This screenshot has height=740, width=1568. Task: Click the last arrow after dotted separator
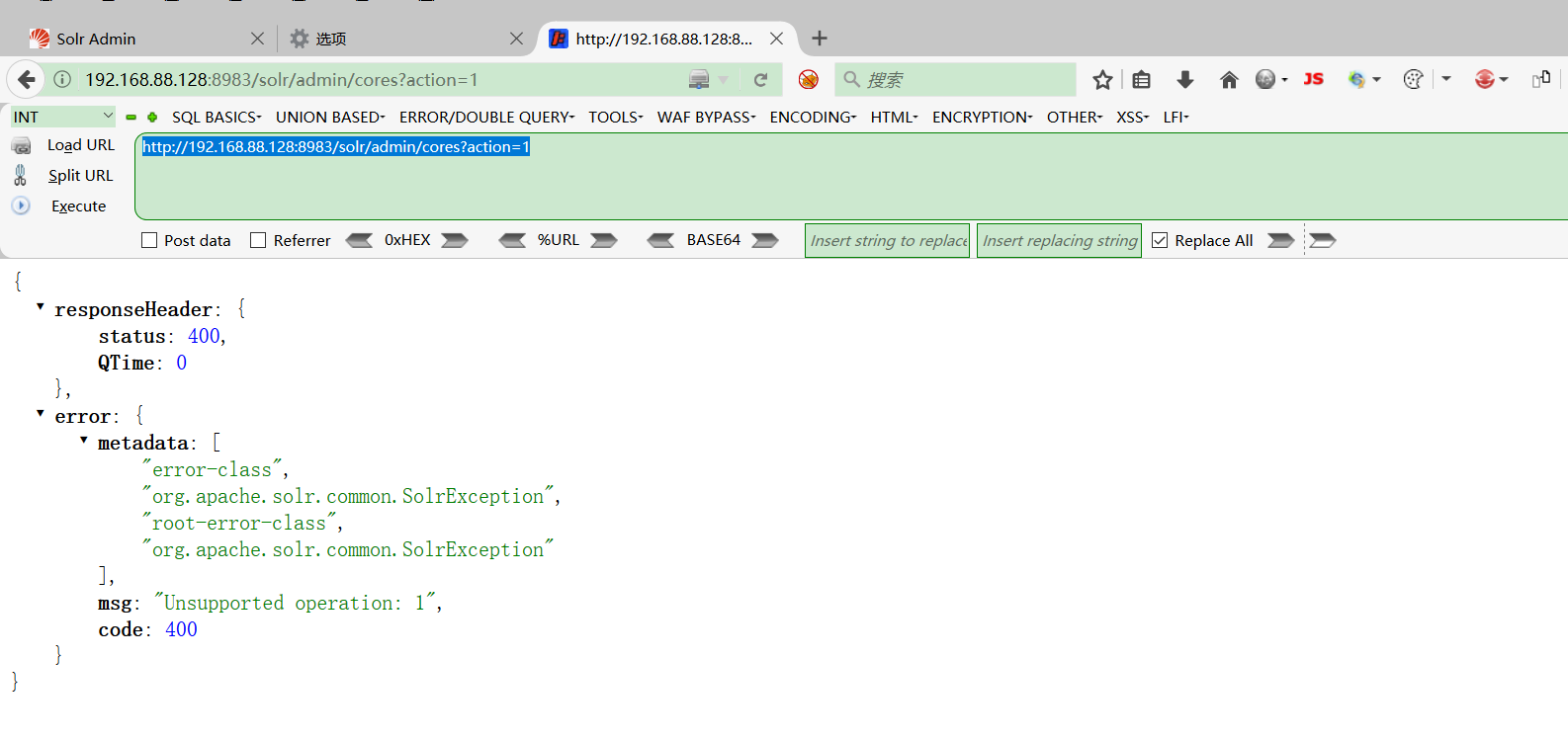point(1323,240)
